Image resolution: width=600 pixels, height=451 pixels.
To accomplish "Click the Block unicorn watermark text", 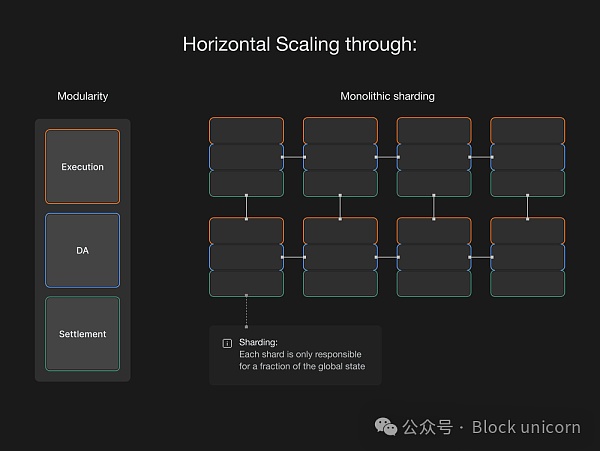I will click(526, 426).
